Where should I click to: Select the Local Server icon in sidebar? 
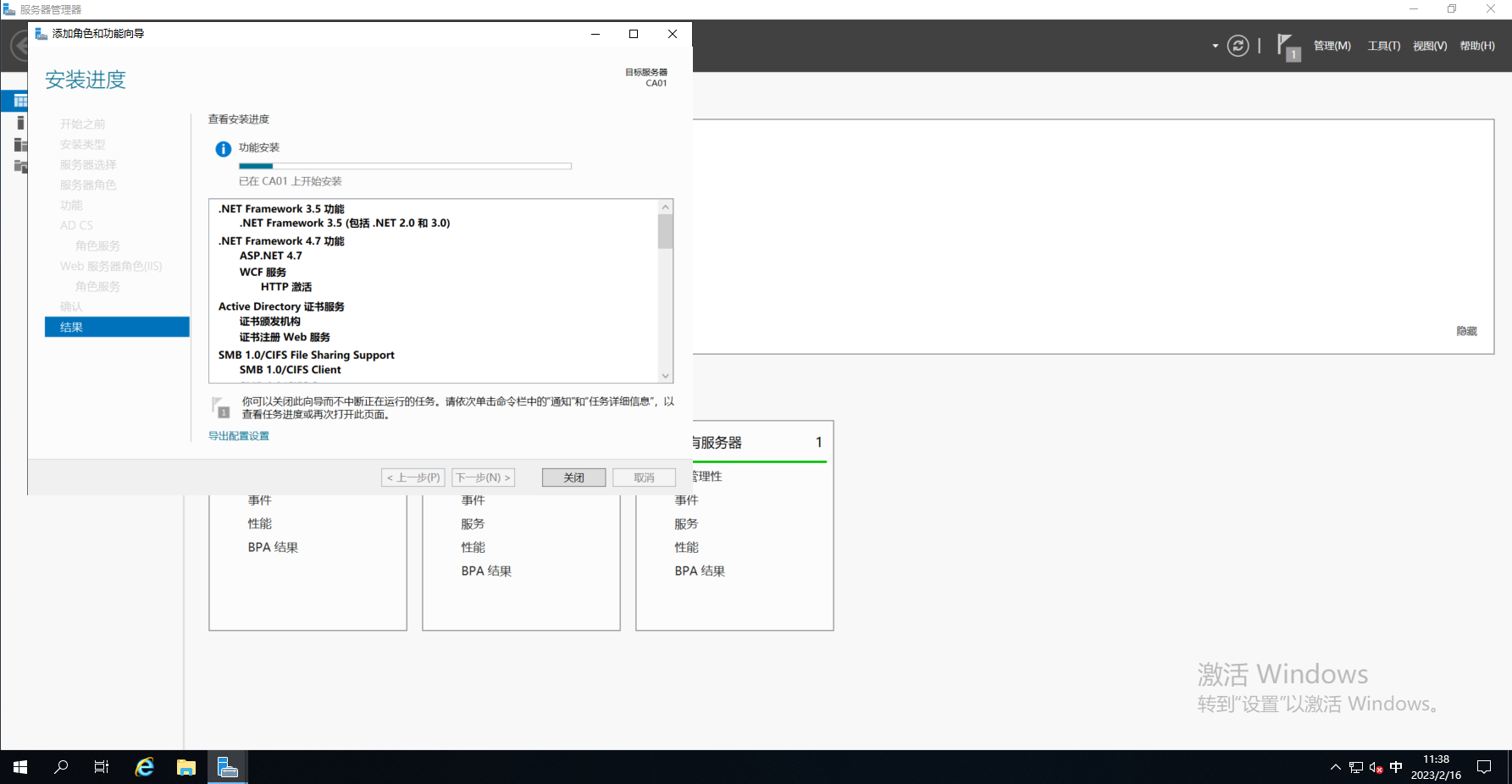[20, 123]
